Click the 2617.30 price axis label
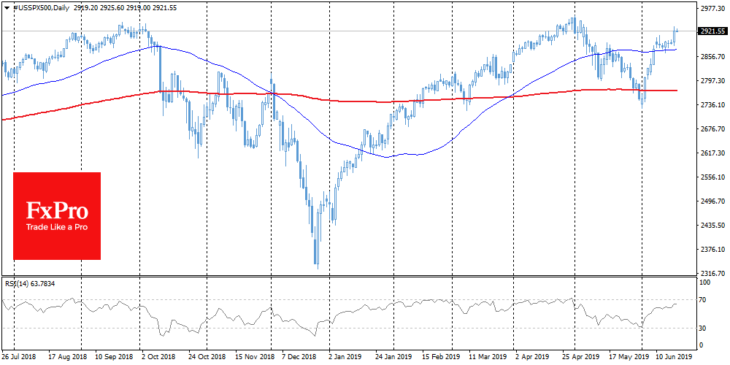This screenshot has height=365, width=730. coord(711,153)
